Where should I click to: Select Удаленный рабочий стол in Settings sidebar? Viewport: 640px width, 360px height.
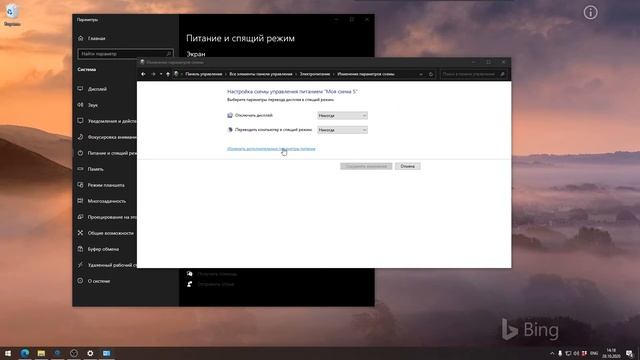coord(107,265)
